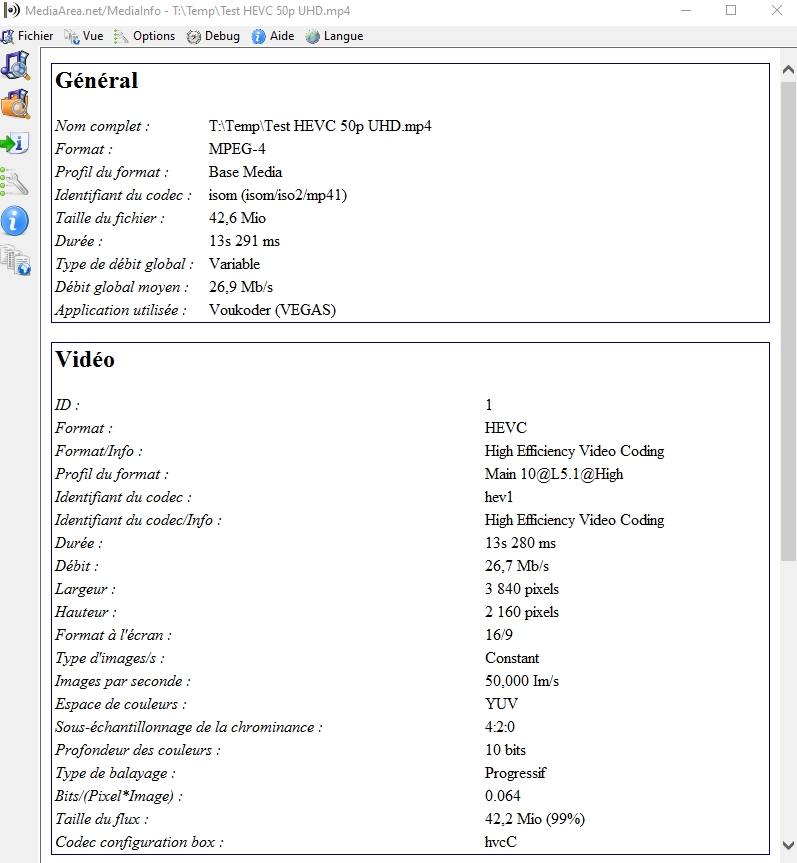Click the 'hev1' codec identifier value
Image resolution: width=797 pixels, height=863 pixels.
coord(498,498)
